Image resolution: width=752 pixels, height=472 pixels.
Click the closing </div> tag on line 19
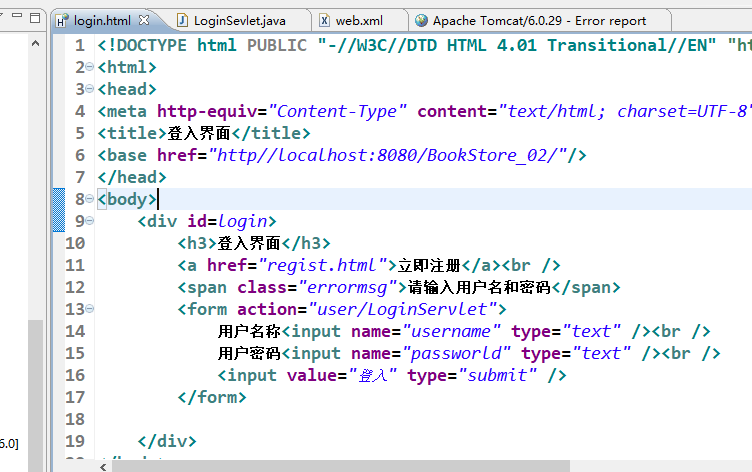[x=167, y=441]
